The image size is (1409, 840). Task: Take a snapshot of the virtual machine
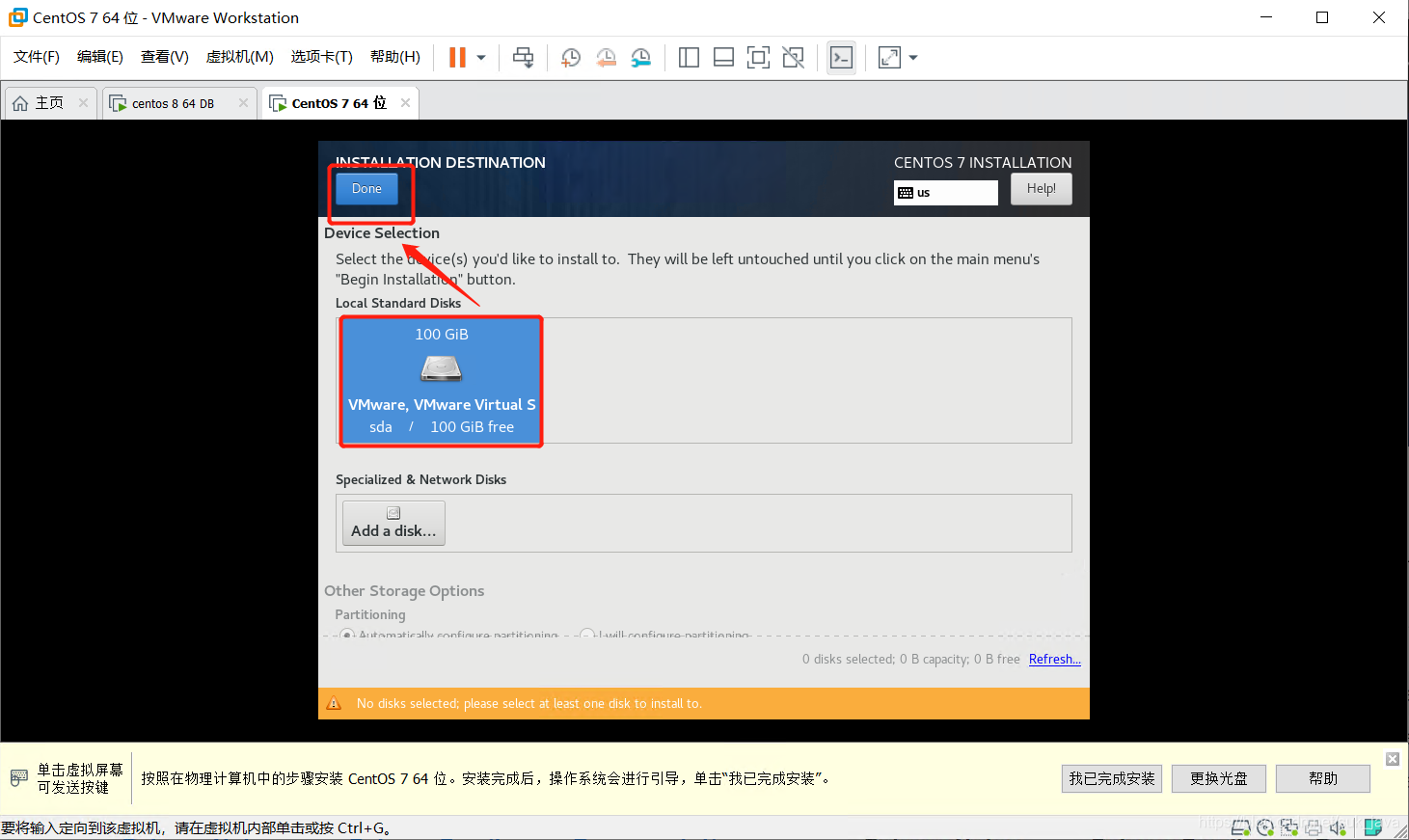[x=571, y=58]
